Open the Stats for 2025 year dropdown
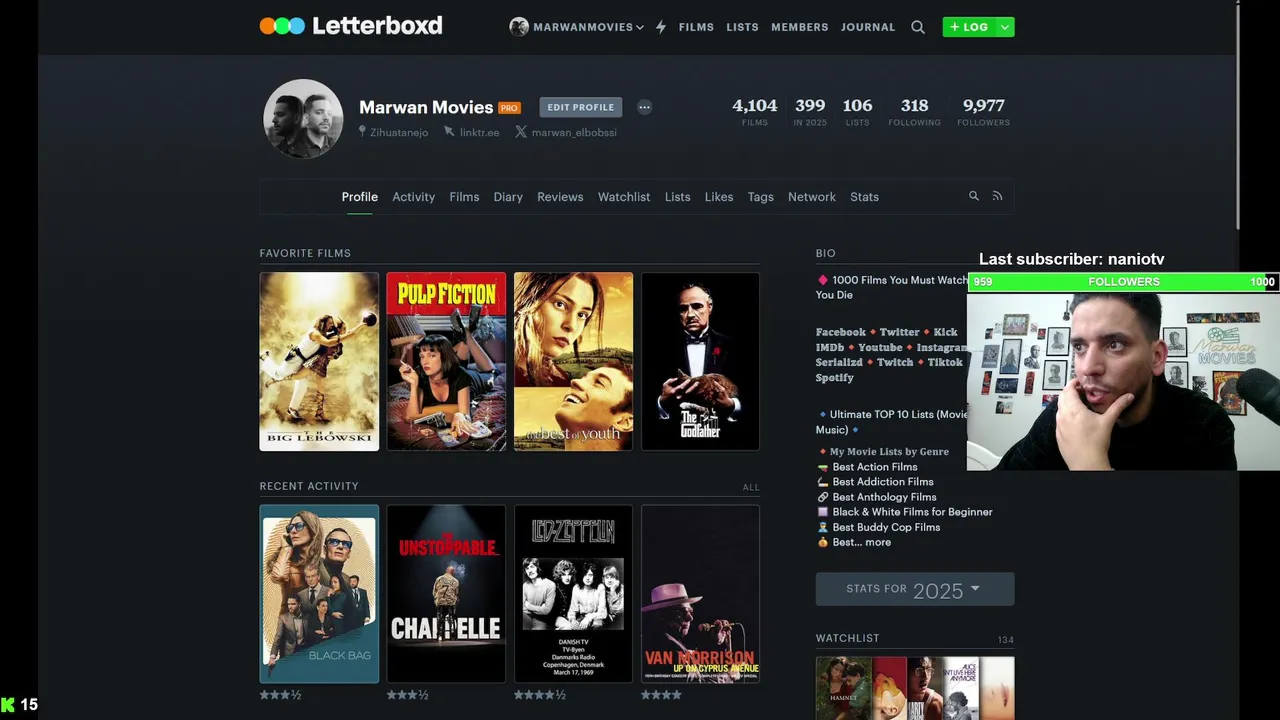The width and height of the screenshot is (1280, 720). pyautogui.click(x=915, y=589)
